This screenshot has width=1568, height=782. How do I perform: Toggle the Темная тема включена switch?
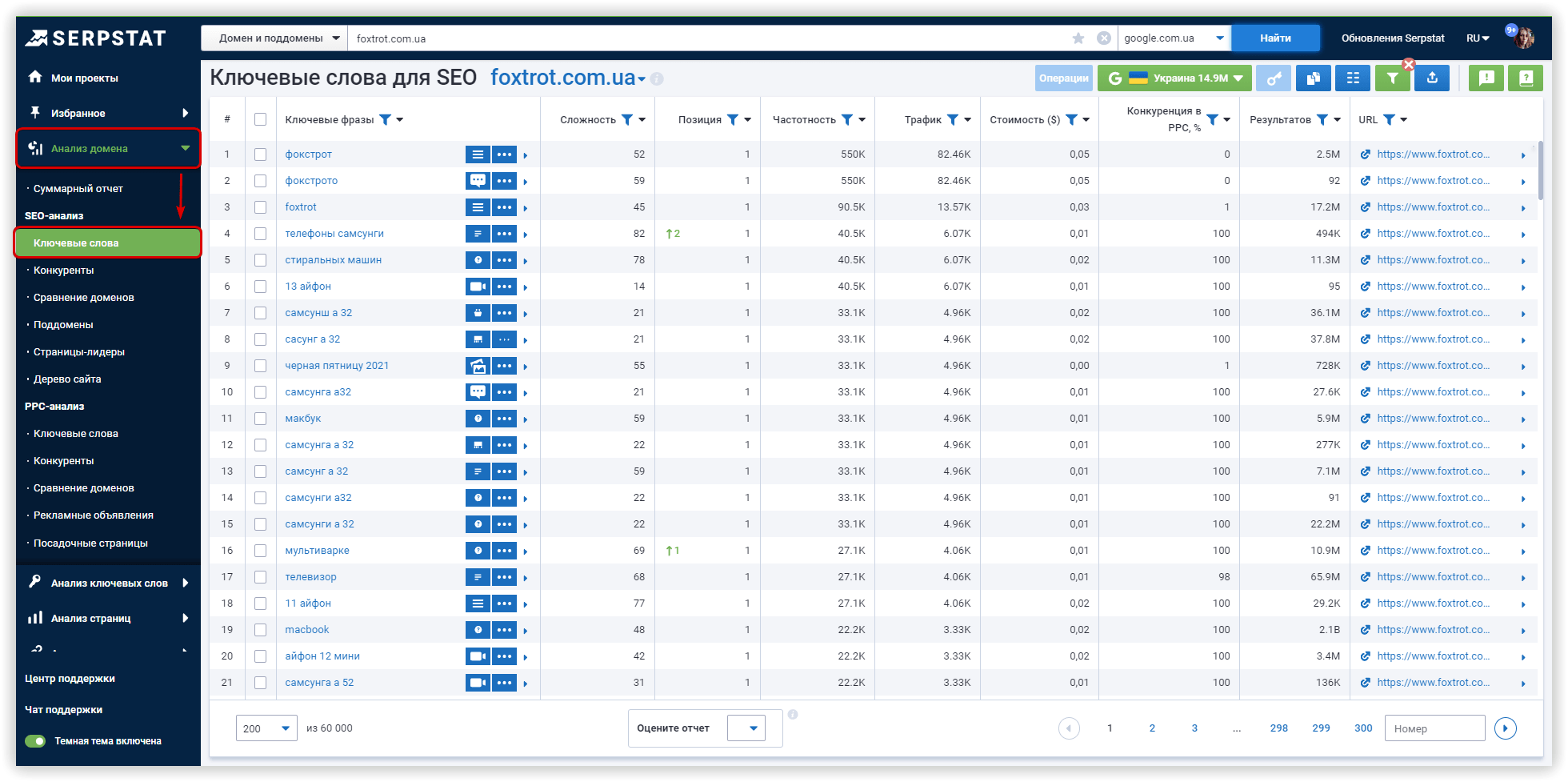click(x=35, y=741)
